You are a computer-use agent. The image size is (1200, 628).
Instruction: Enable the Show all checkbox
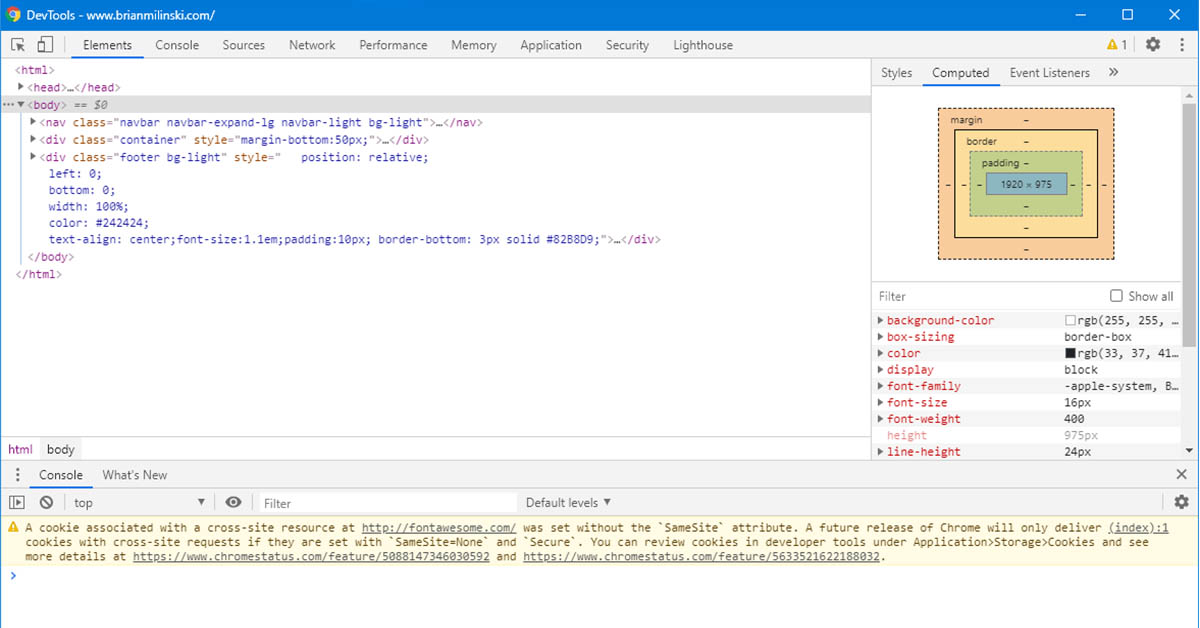(1116, 296)
